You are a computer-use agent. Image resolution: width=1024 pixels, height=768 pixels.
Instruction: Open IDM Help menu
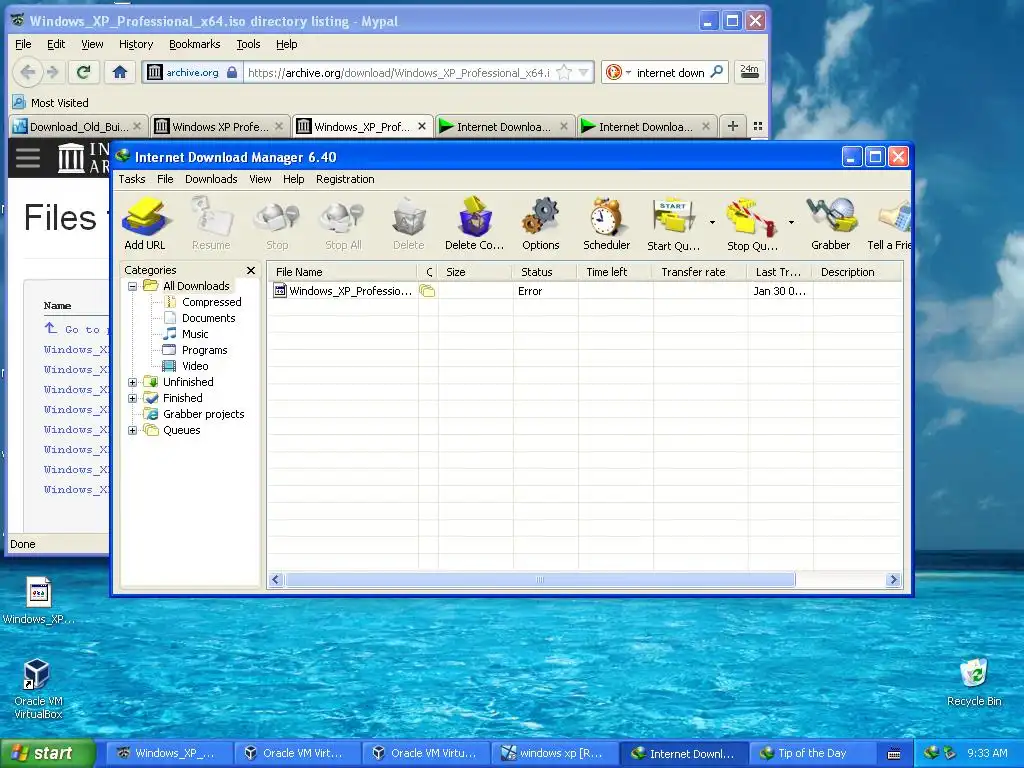tap(293, 179)
